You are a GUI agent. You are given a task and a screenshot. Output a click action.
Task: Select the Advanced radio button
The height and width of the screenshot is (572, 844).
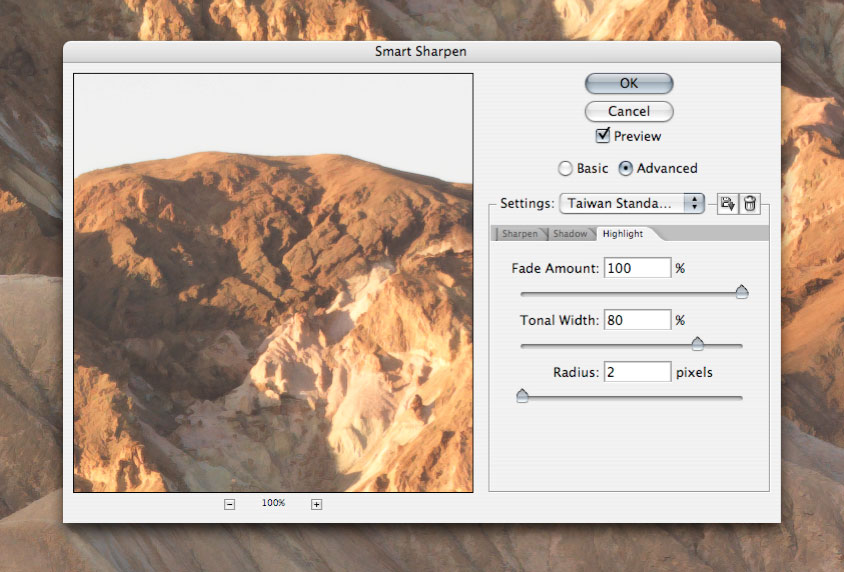coord(626,169)
